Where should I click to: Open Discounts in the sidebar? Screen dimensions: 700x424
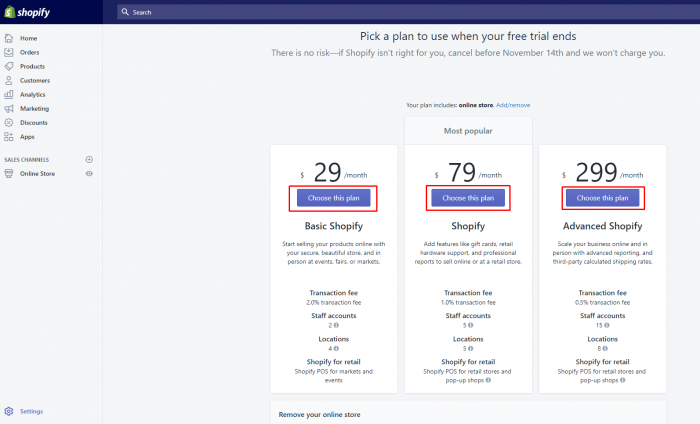point(33,123)
